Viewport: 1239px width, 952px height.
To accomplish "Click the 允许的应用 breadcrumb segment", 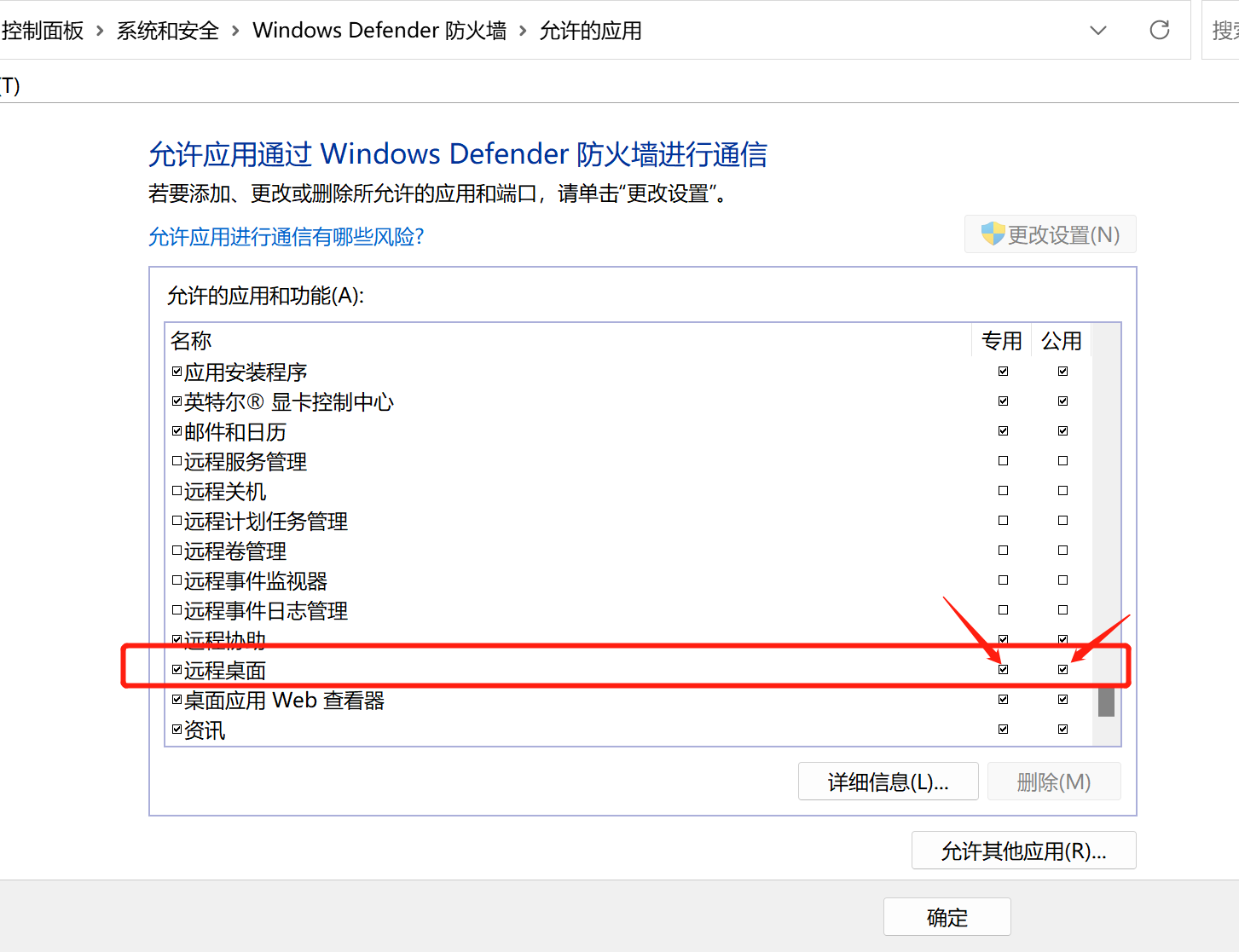I will click(x=590, y=31).
